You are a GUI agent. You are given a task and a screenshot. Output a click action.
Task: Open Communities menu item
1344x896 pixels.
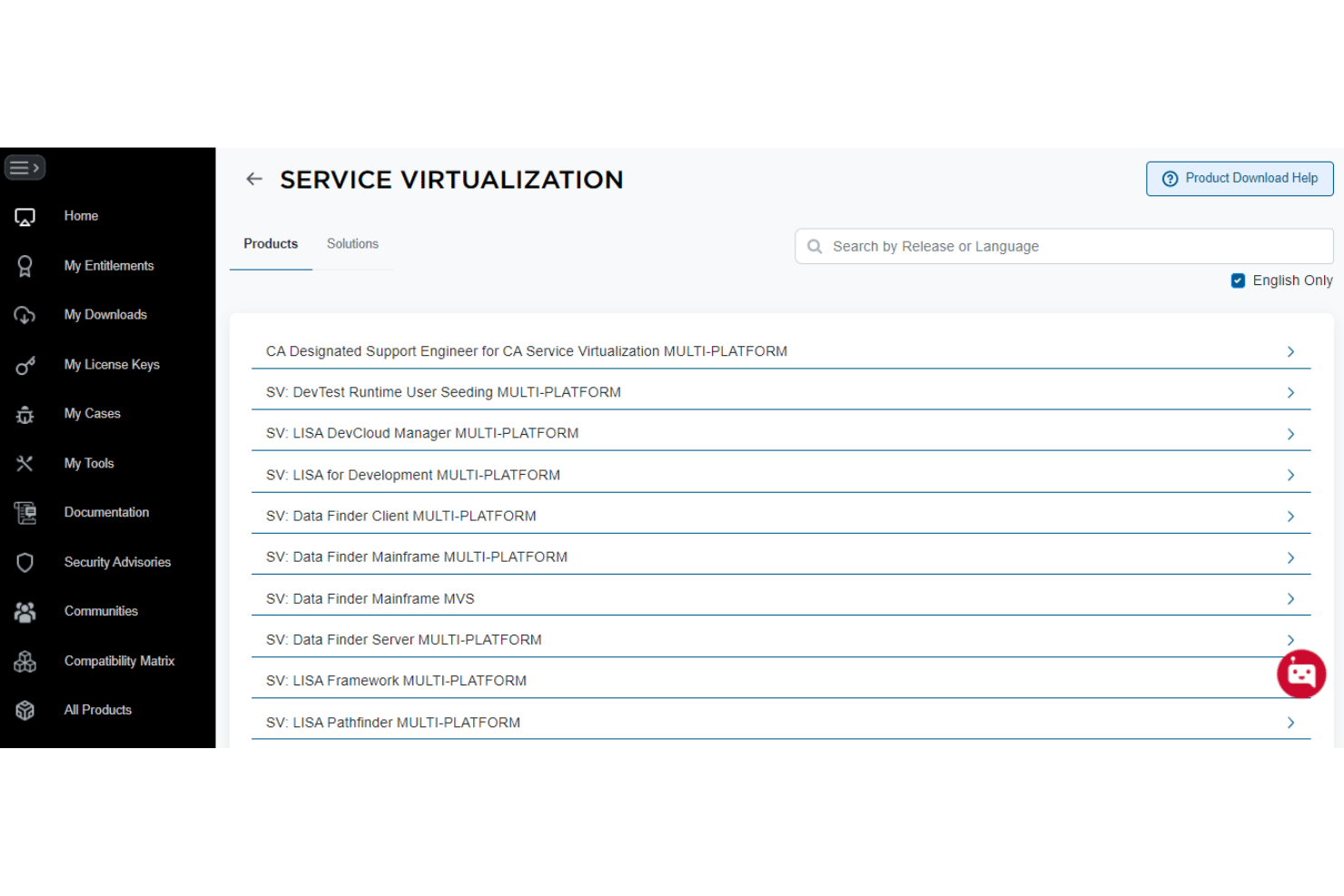point(101,612)
